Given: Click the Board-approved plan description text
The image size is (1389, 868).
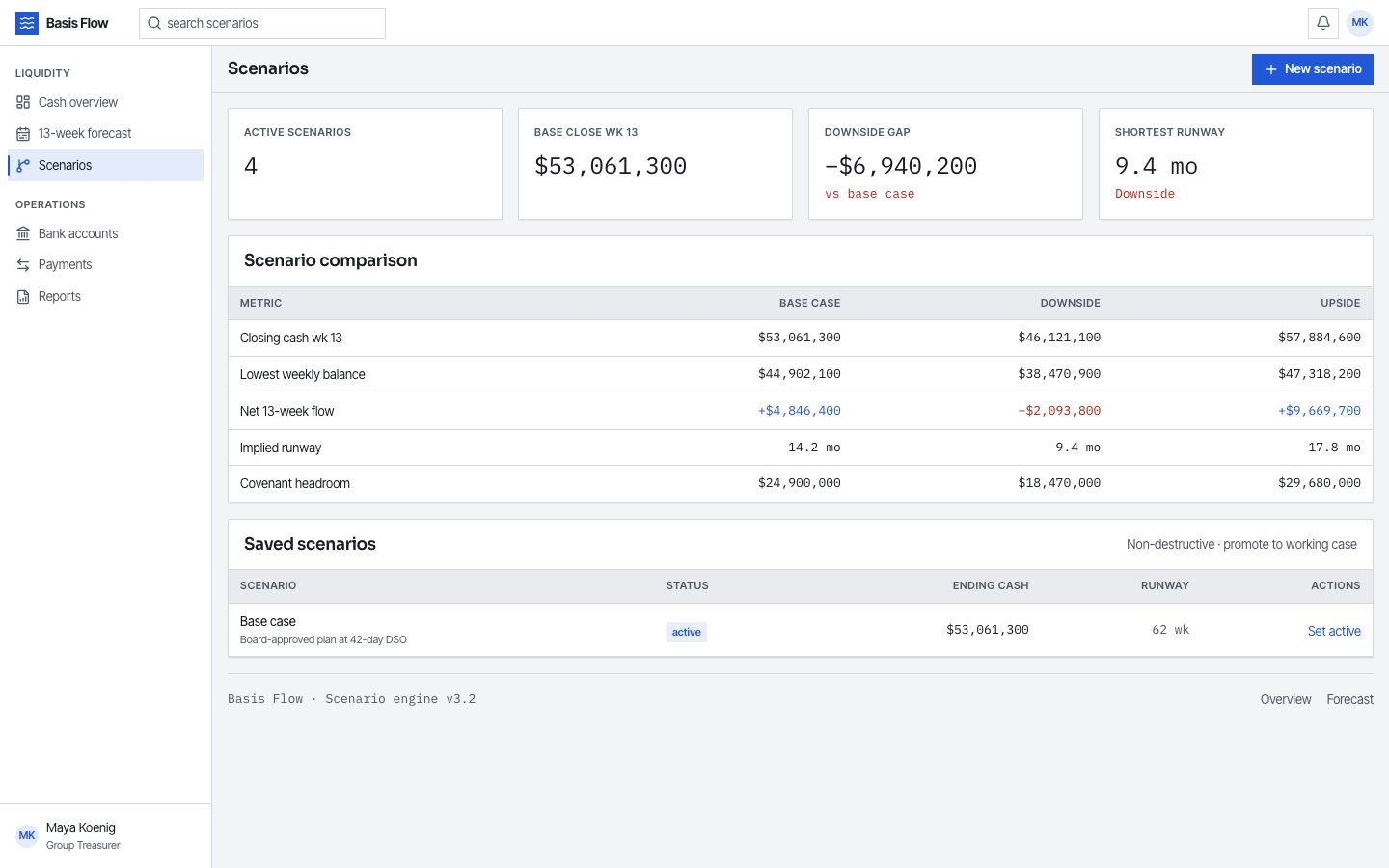Looking at the screenshot, I should pyautogui.click(x=323, y=639).
